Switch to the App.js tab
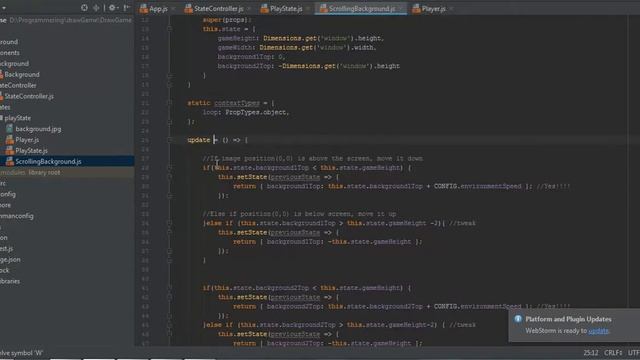 [x=153, y=9]
